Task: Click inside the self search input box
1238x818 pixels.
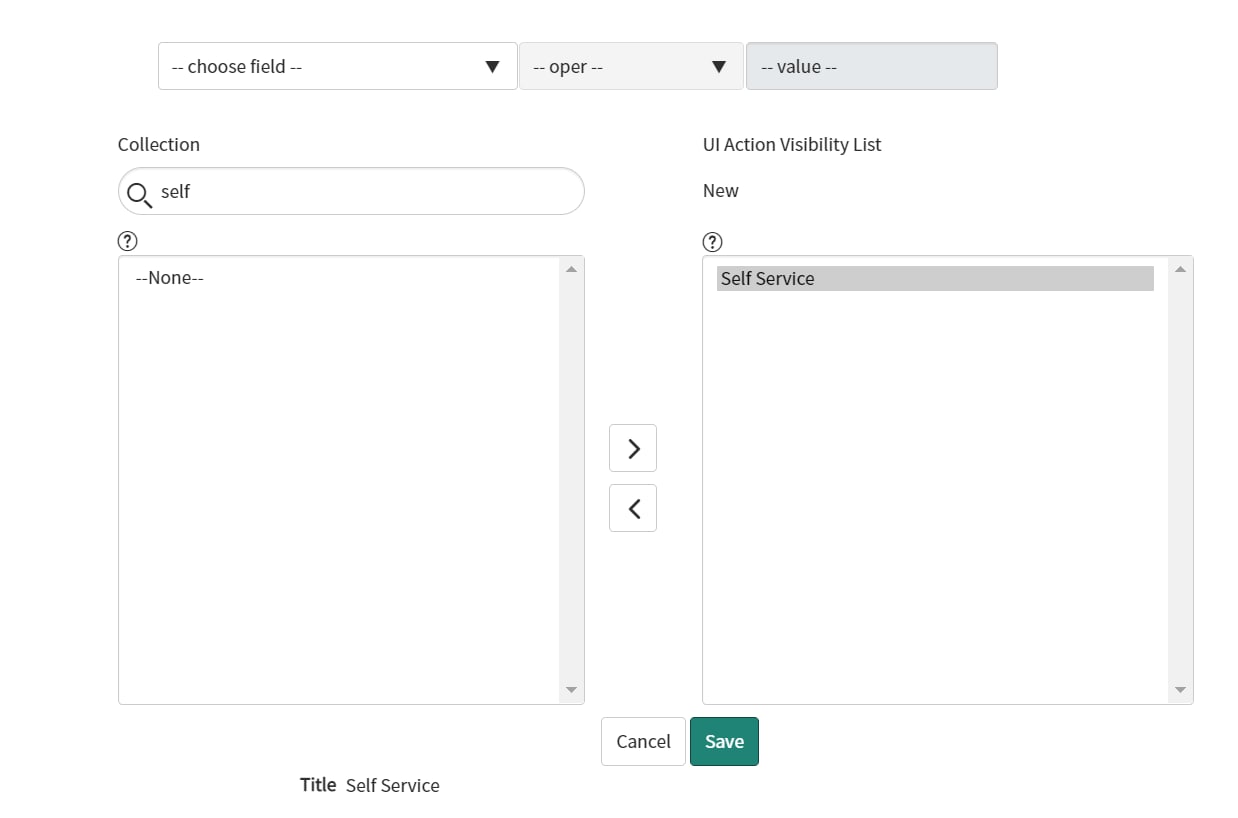Action: click(x=300, y=192)
